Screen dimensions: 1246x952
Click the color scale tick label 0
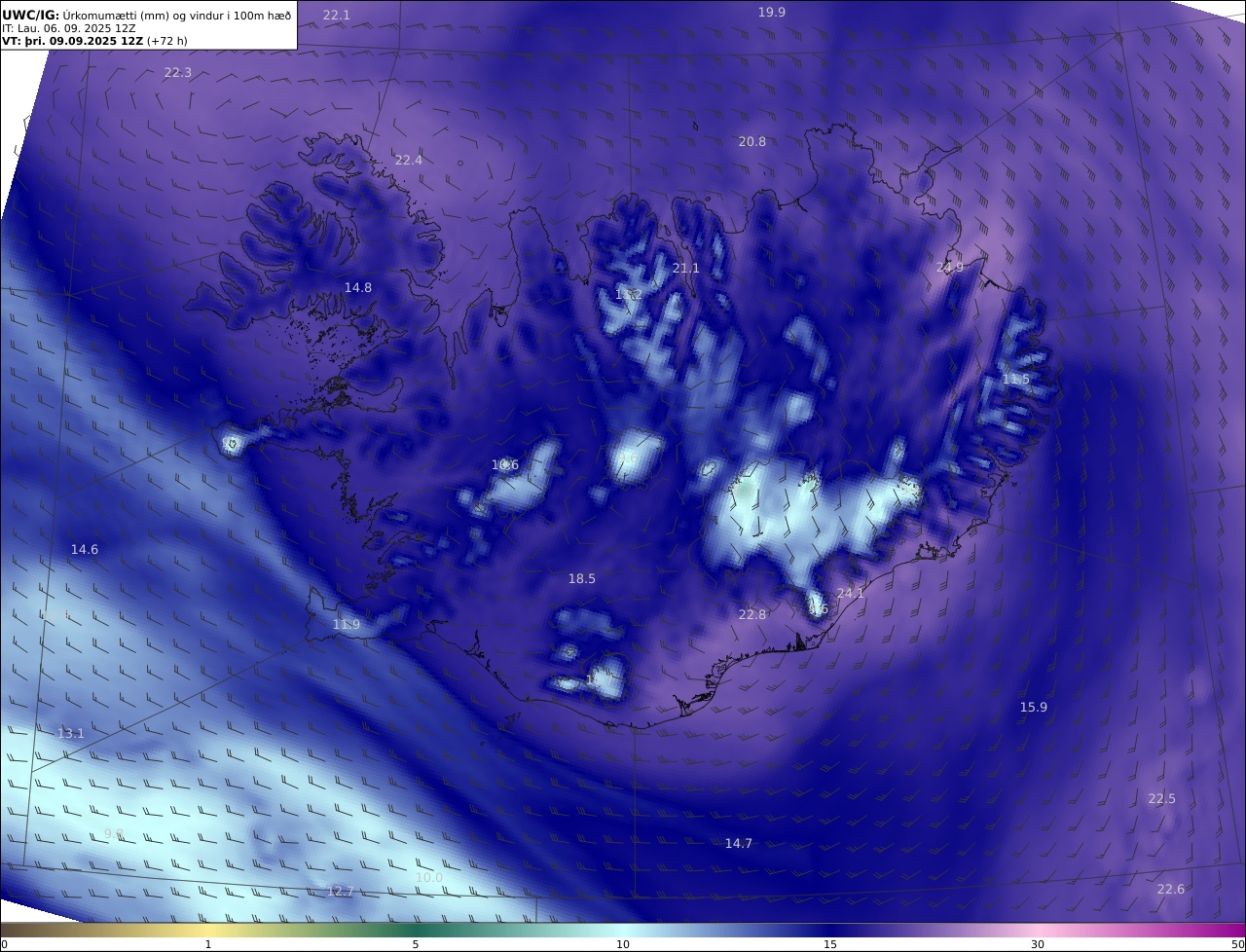4,945
